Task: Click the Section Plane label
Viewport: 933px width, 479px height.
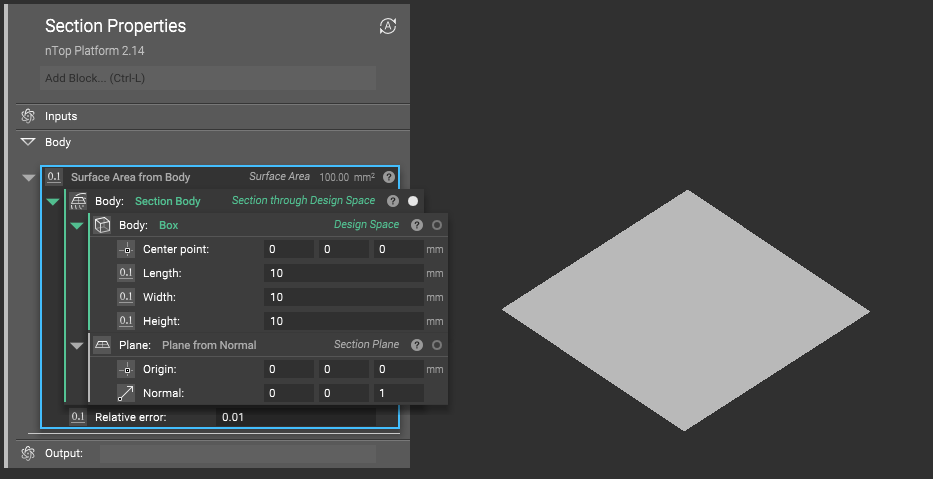Action: (x=367, y=345)
